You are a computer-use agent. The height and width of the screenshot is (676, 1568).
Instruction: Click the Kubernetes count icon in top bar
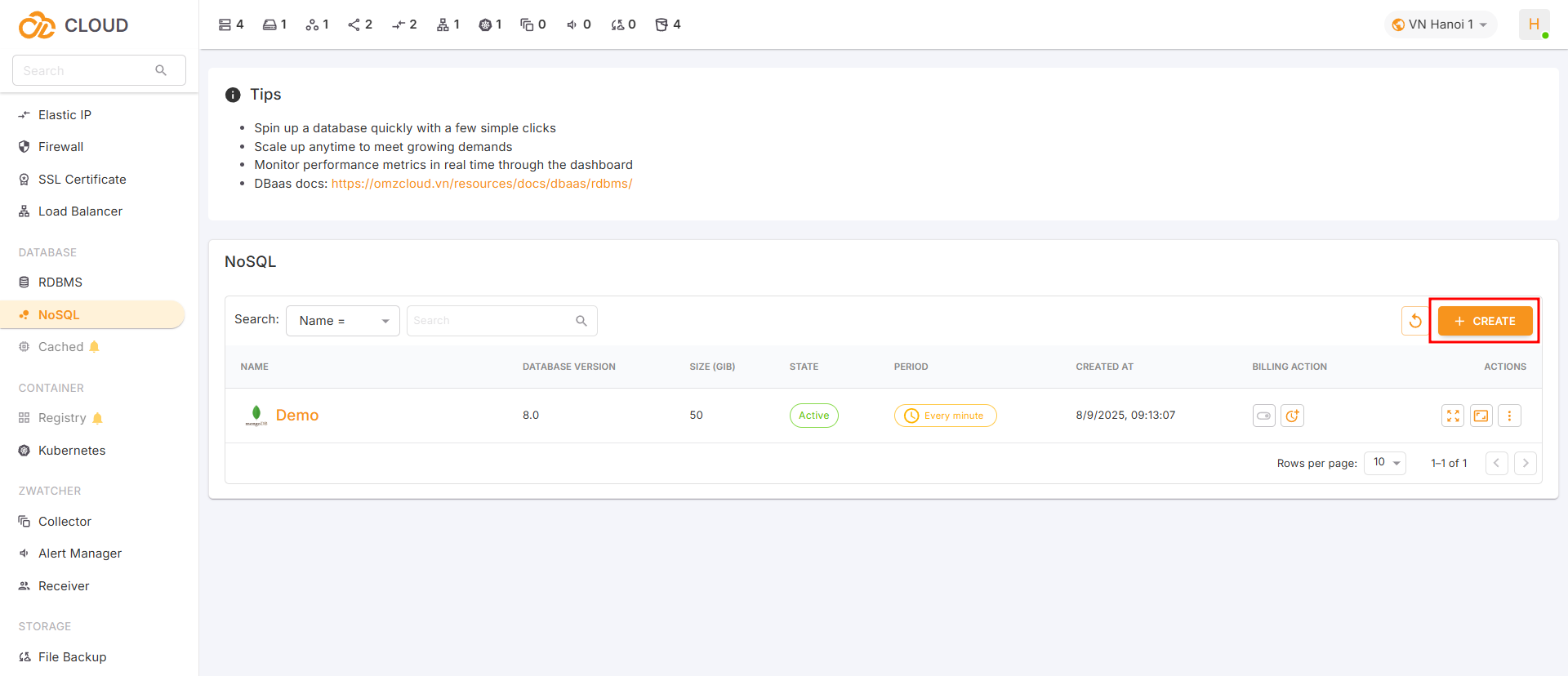pos(485,24)
